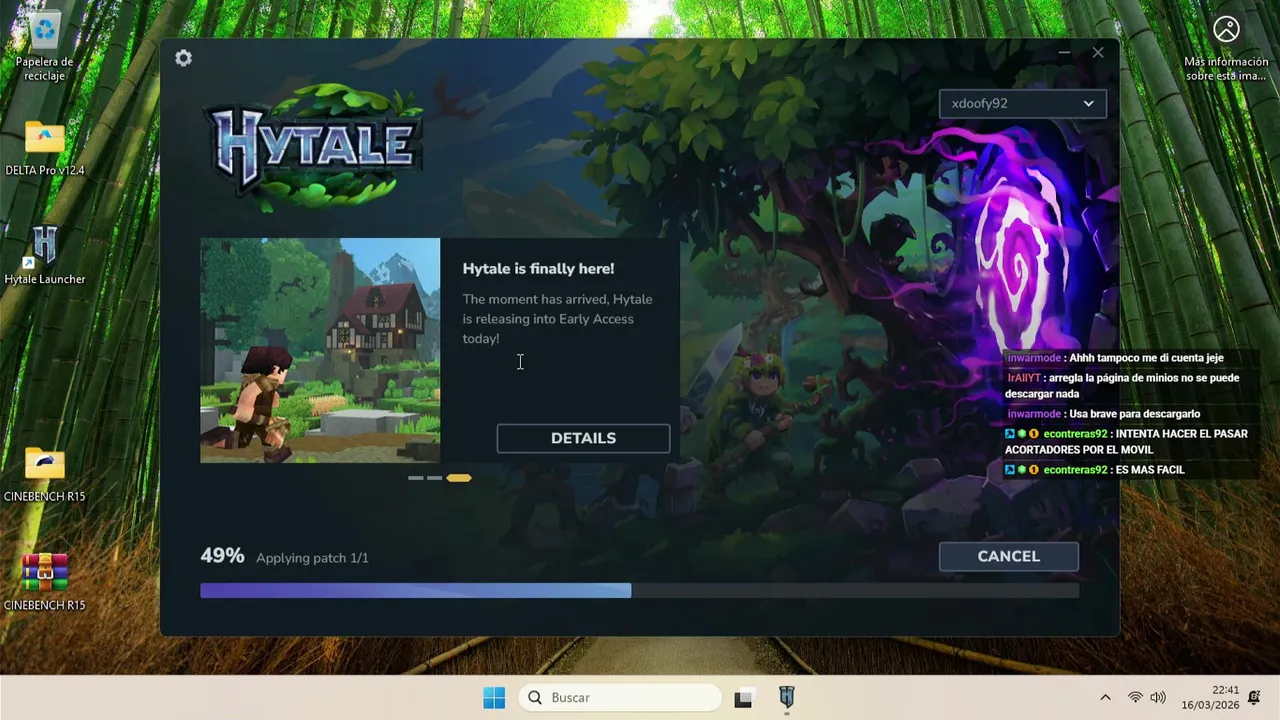This screenshot has width=1280, height=720.
Task: Close the Hytale launcher window
Action: point(1098,53)
